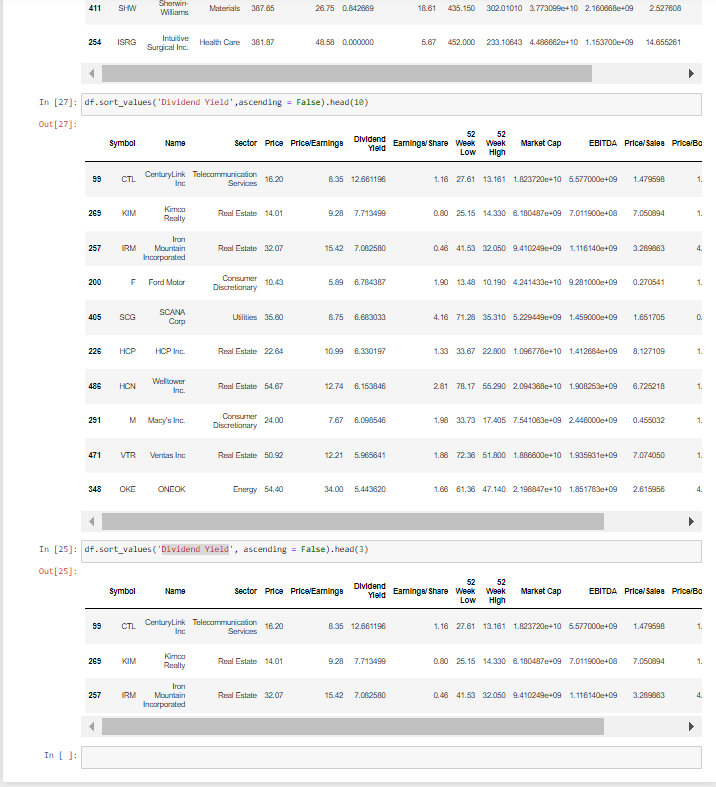Click 'Macy's Inc.' name cell
716x787 pixels.
coord(167,420)
